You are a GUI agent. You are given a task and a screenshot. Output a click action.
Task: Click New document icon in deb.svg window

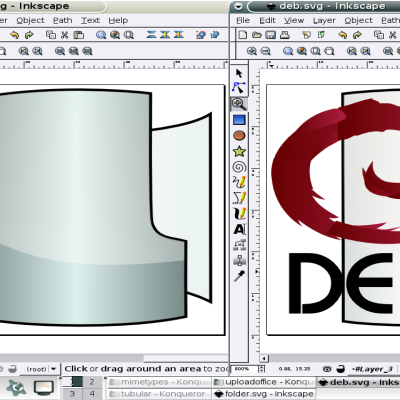(x=243, y=35)
